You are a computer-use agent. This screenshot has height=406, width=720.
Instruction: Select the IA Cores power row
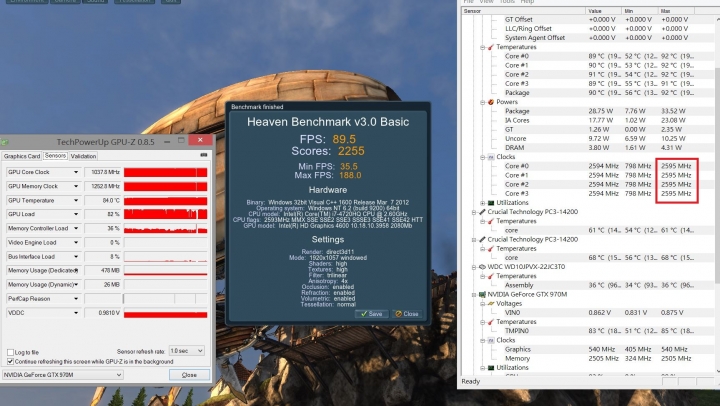point(588,120)
